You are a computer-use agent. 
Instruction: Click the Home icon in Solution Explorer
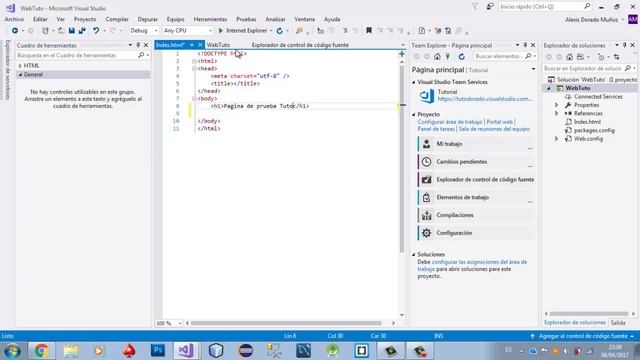(x=569, y=57)
